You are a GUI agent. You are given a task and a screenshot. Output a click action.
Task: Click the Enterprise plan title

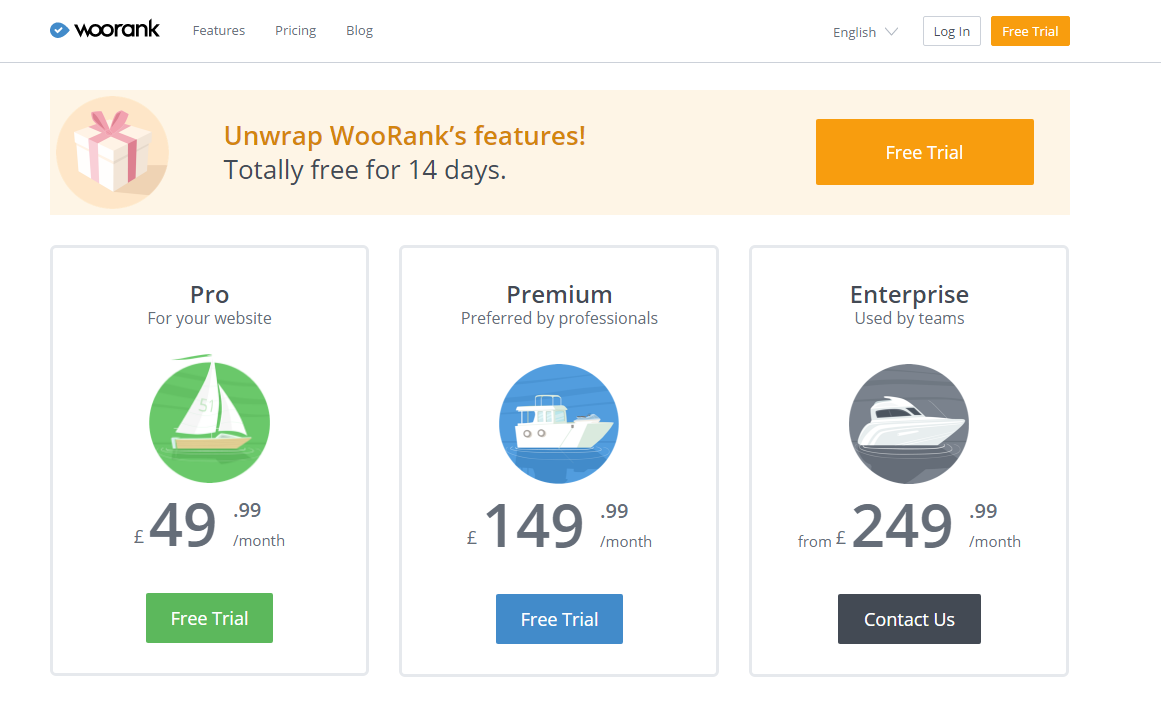[x=909, y=295]
